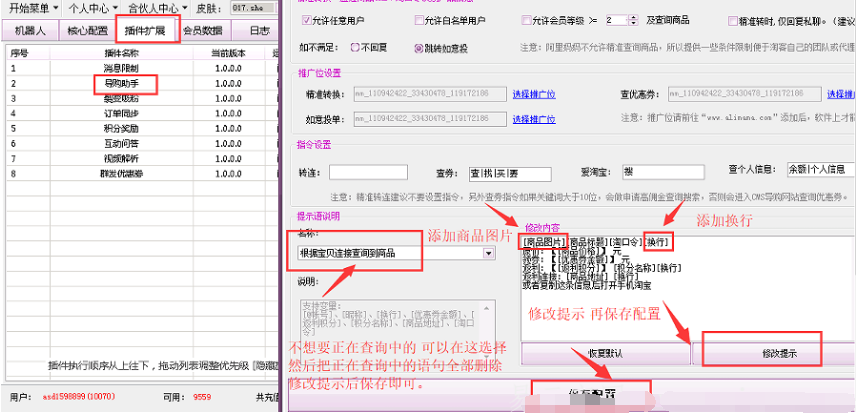Click 选择推广位 link beside 精准转换
This screenshot has height=413, width=858.
533,94
